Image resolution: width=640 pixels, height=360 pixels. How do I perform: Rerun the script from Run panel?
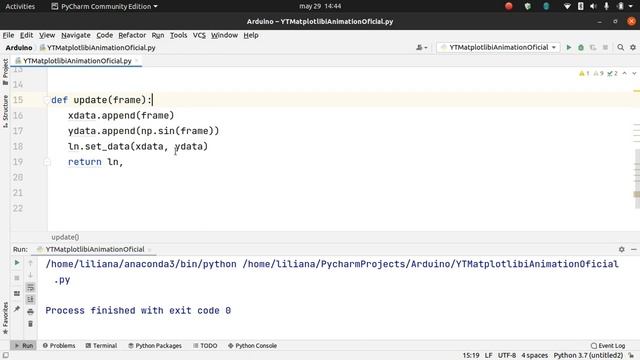click(x=17, y=263)
